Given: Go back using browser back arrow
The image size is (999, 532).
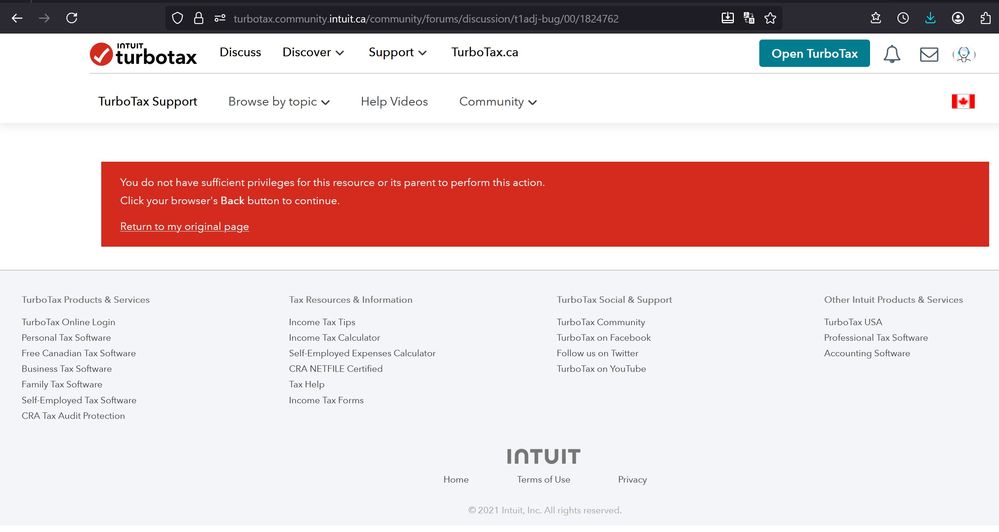Looking at the screenshot, I should click(x=17, y=18).
